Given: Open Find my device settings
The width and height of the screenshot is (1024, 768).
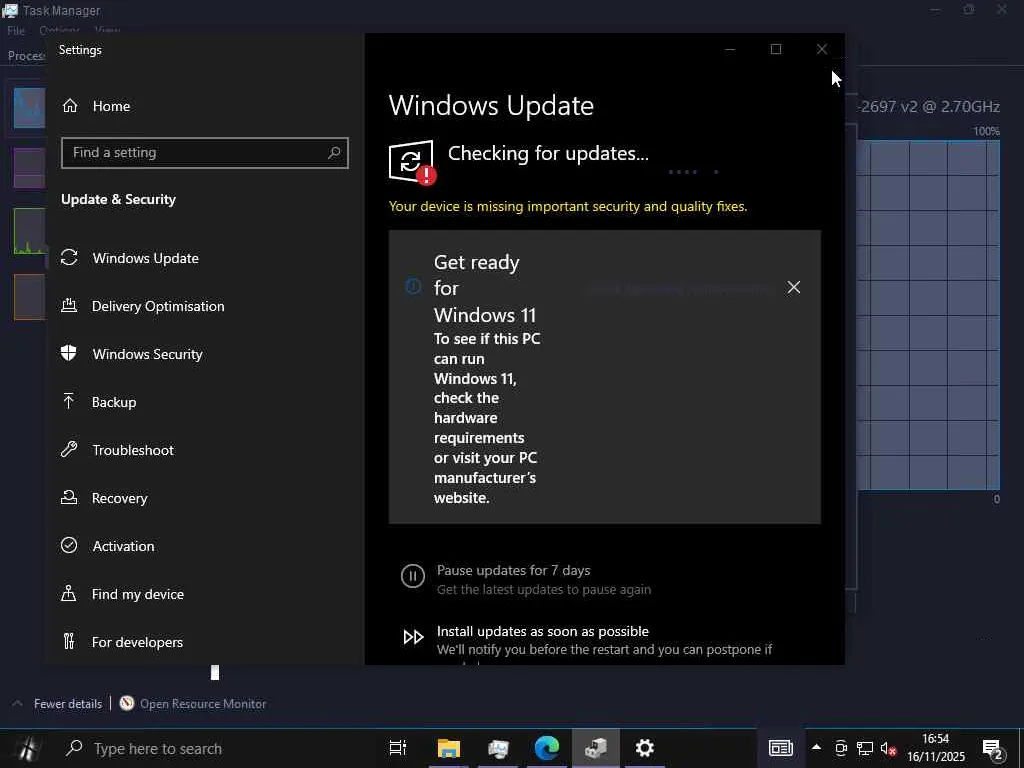Looking at the screenshot, I should (x=137, y=594).
